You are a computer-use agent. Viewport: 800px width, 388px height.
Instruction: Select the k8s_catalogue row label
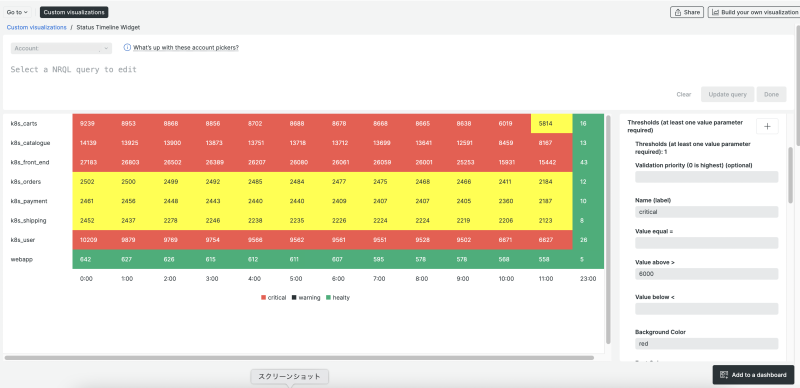point(30,143)
